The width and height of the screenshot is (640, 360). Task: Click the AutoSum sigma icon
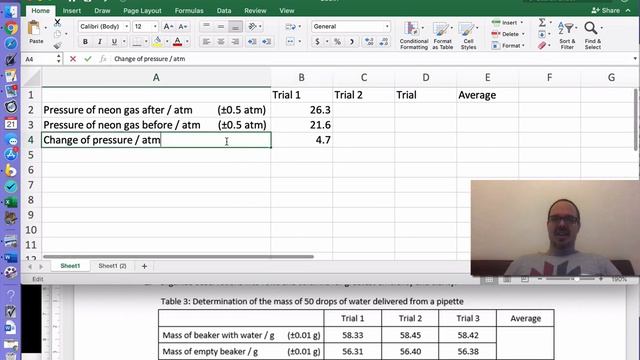pos(542,22)
